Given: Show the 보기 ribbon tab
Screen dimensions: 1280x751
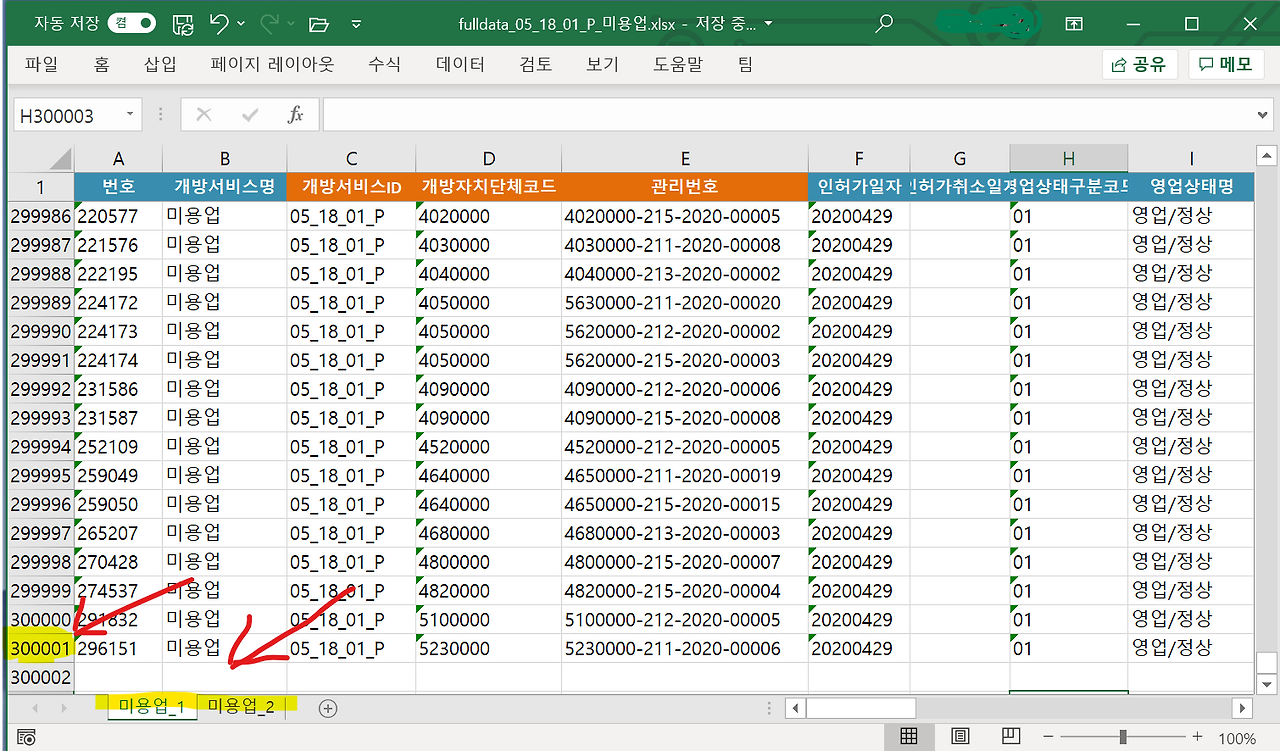Looking at the screenshot, I should [603, 65].
